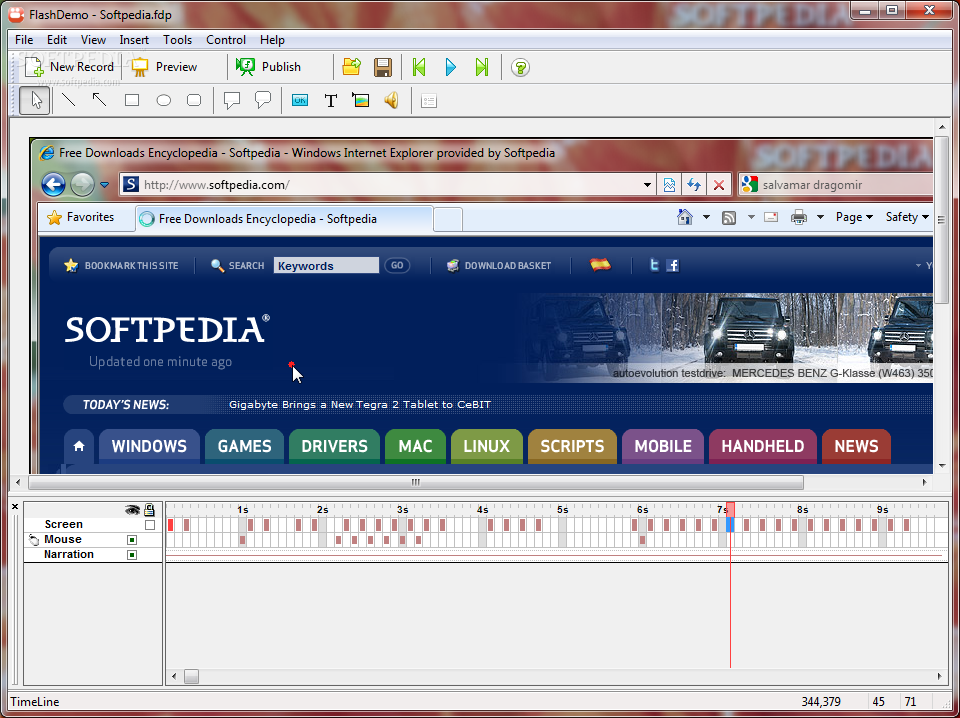Image resolution: width=960 pixels, height=718 pixels.
Task: Open the File menu
Action: click(x=24, y=40)
